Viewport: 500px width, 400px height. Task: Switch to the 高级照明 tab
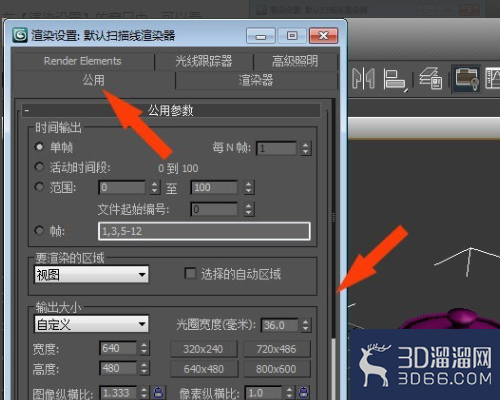[x=295, y=61]
